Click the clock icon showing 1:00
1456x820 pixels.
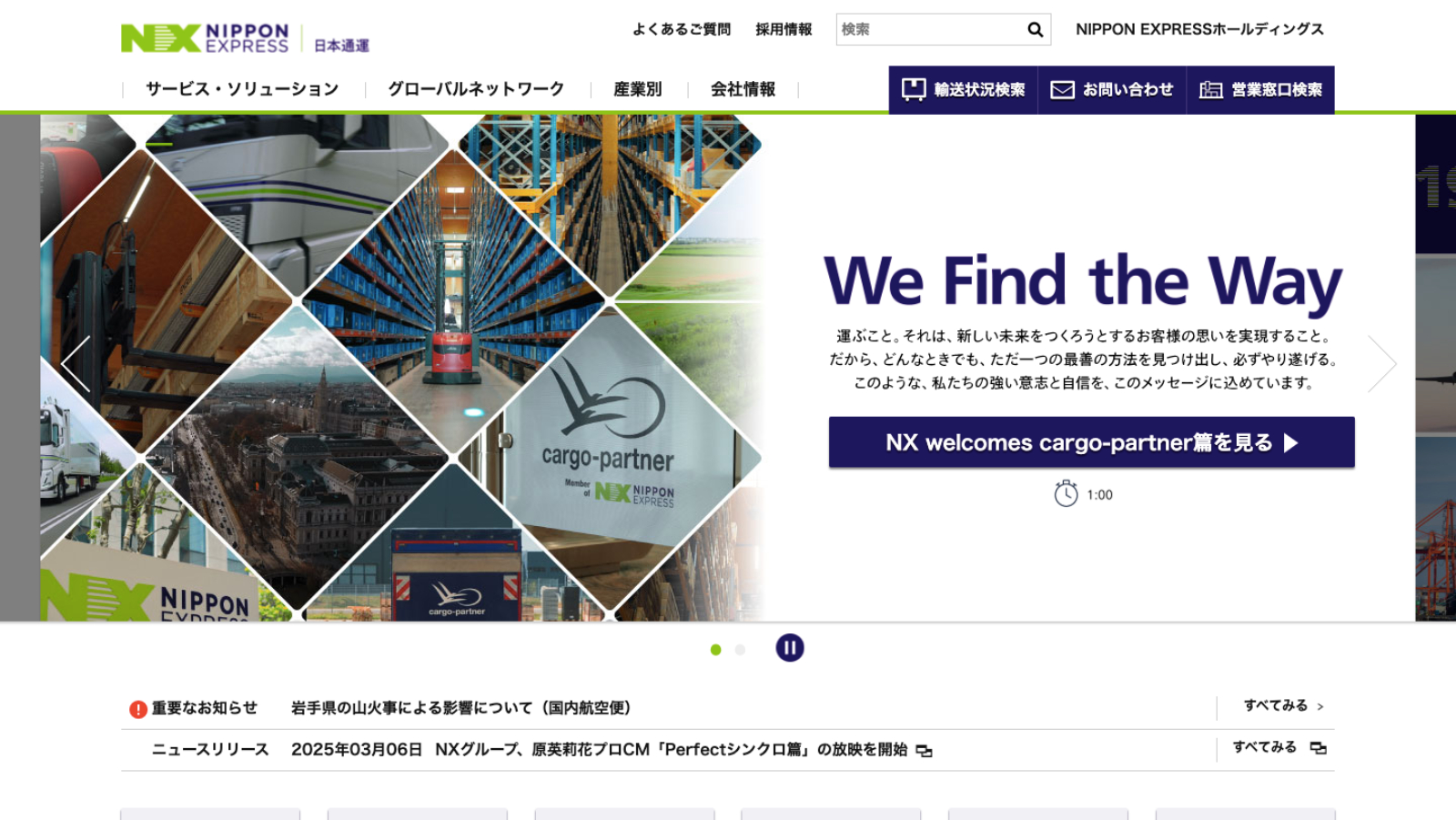click(x=1066, y=493)
